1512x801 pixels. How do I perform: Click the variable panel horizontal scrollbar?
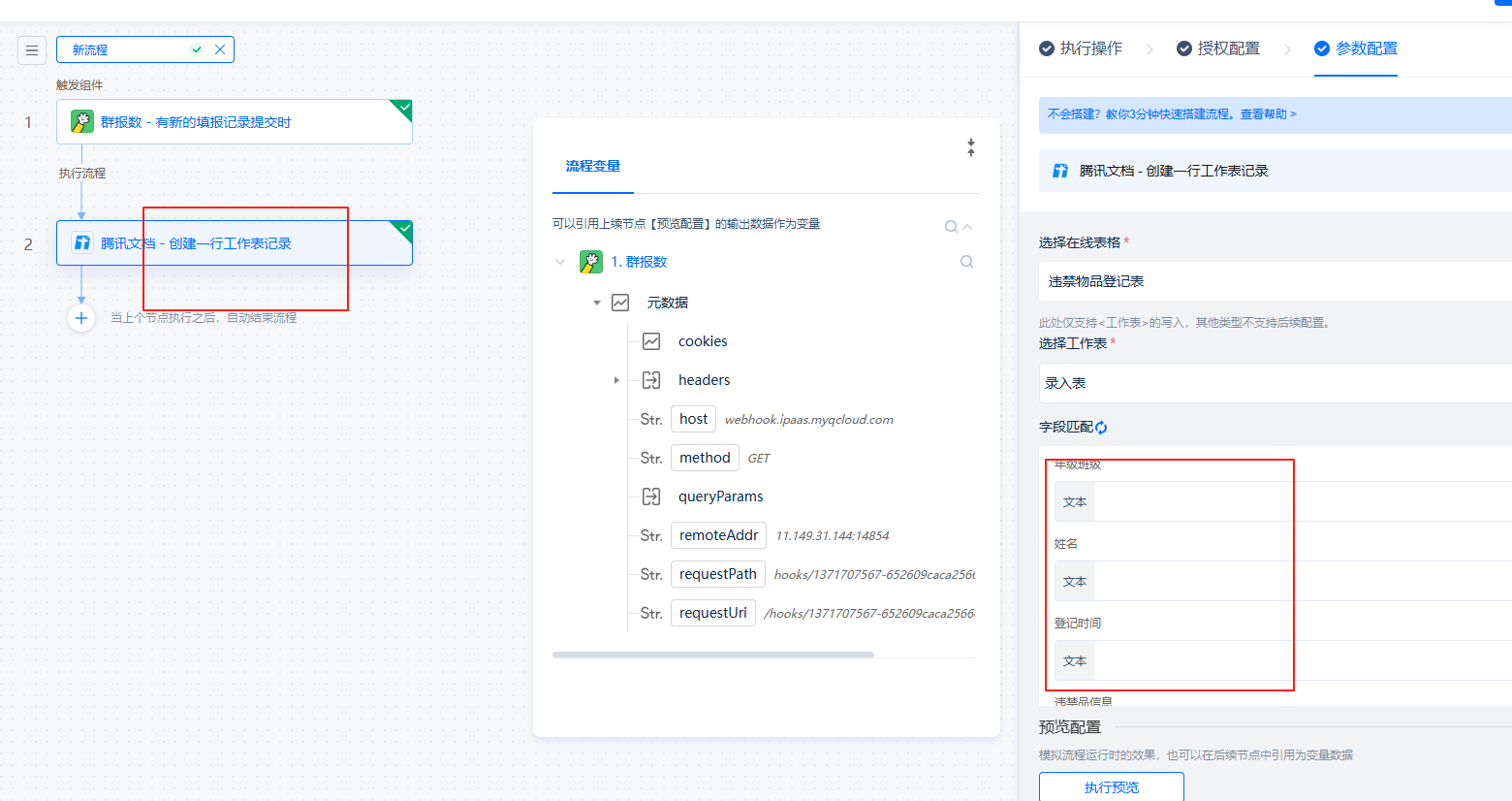click(713, 655)
